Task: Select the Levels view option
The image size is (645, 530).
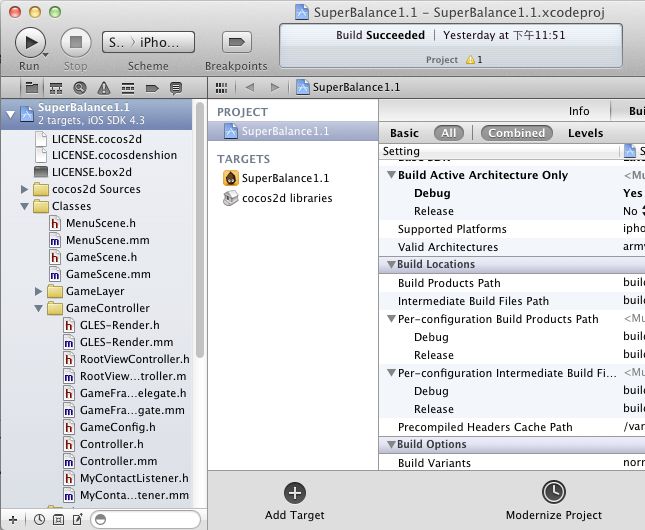Action: click(x=585, y=133)
